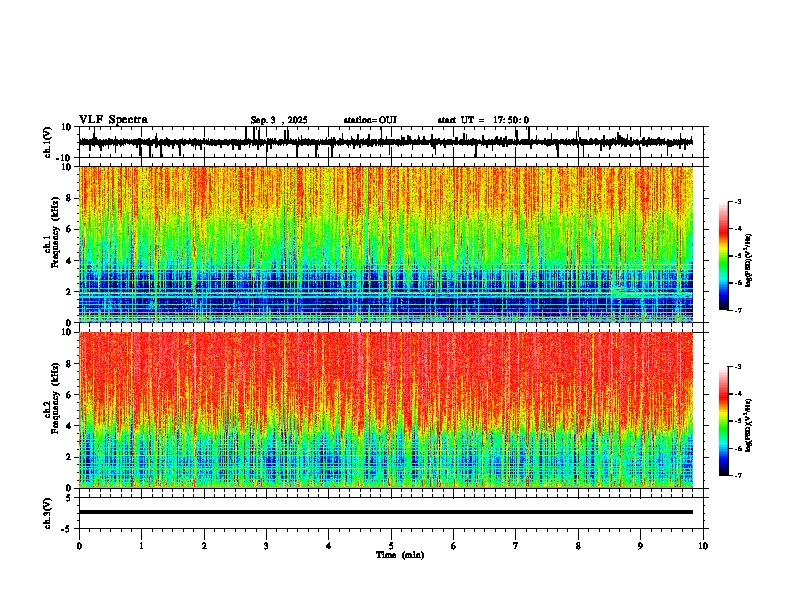Click the '2' tick on time axis
792x612 pixels.
coord(204,546)
